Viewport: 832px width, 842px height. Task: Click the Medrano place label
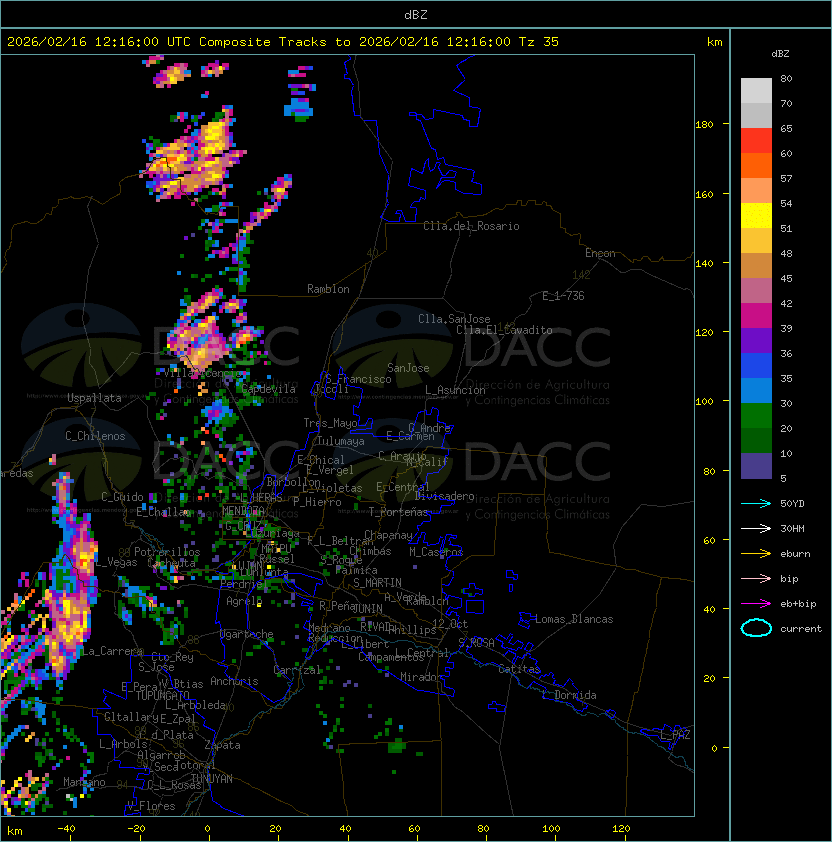click(x=329, y=628)
